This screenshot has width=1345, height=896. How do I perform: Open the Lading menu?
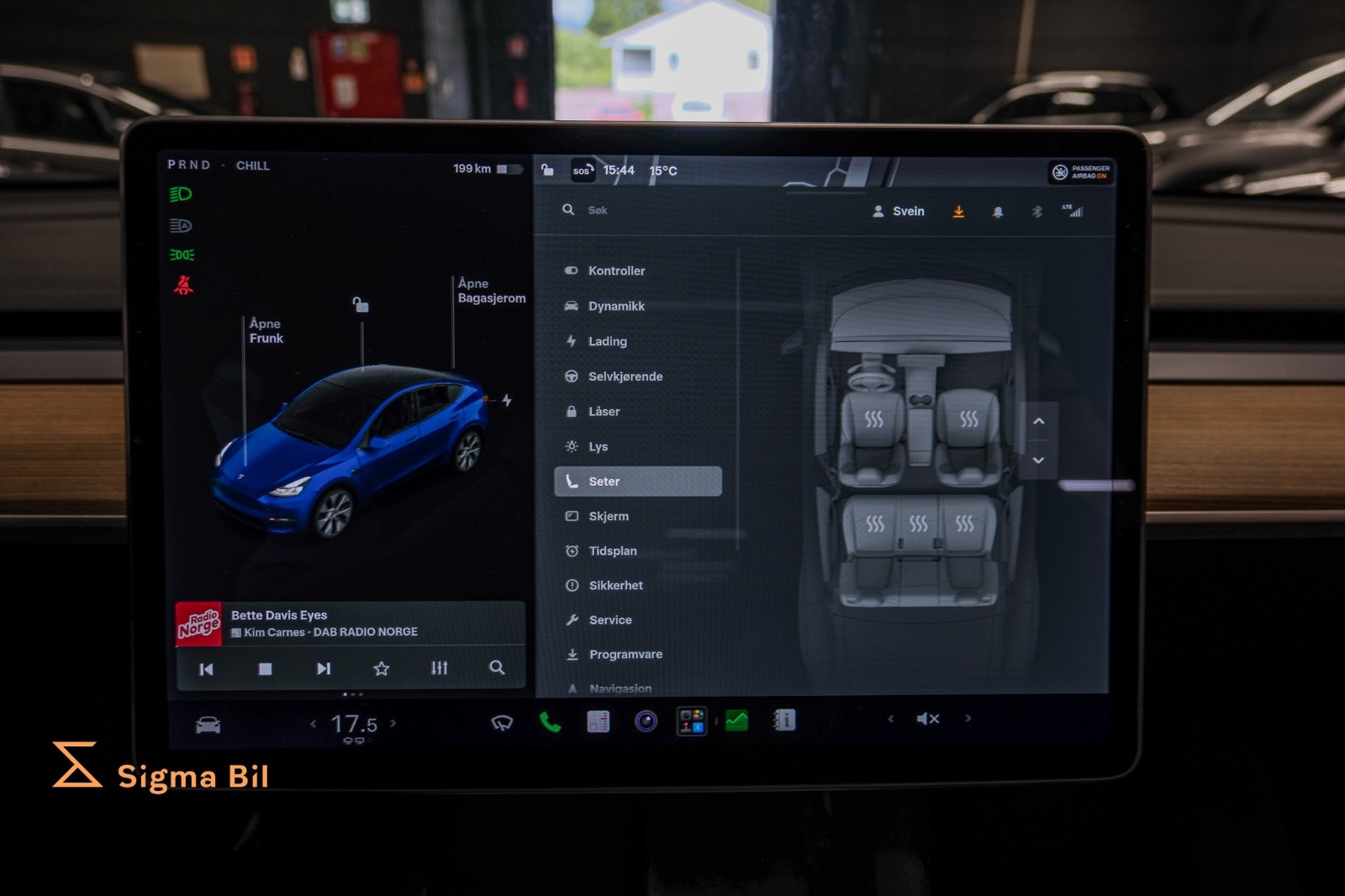[x=639, y=341]
